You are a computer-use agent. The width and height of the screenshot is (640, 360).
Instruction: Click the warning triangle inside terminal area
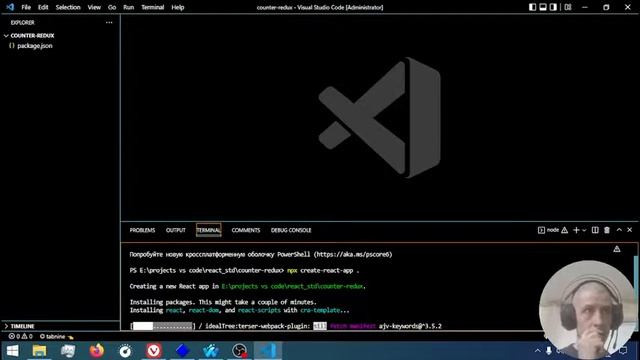pos(617,249)
